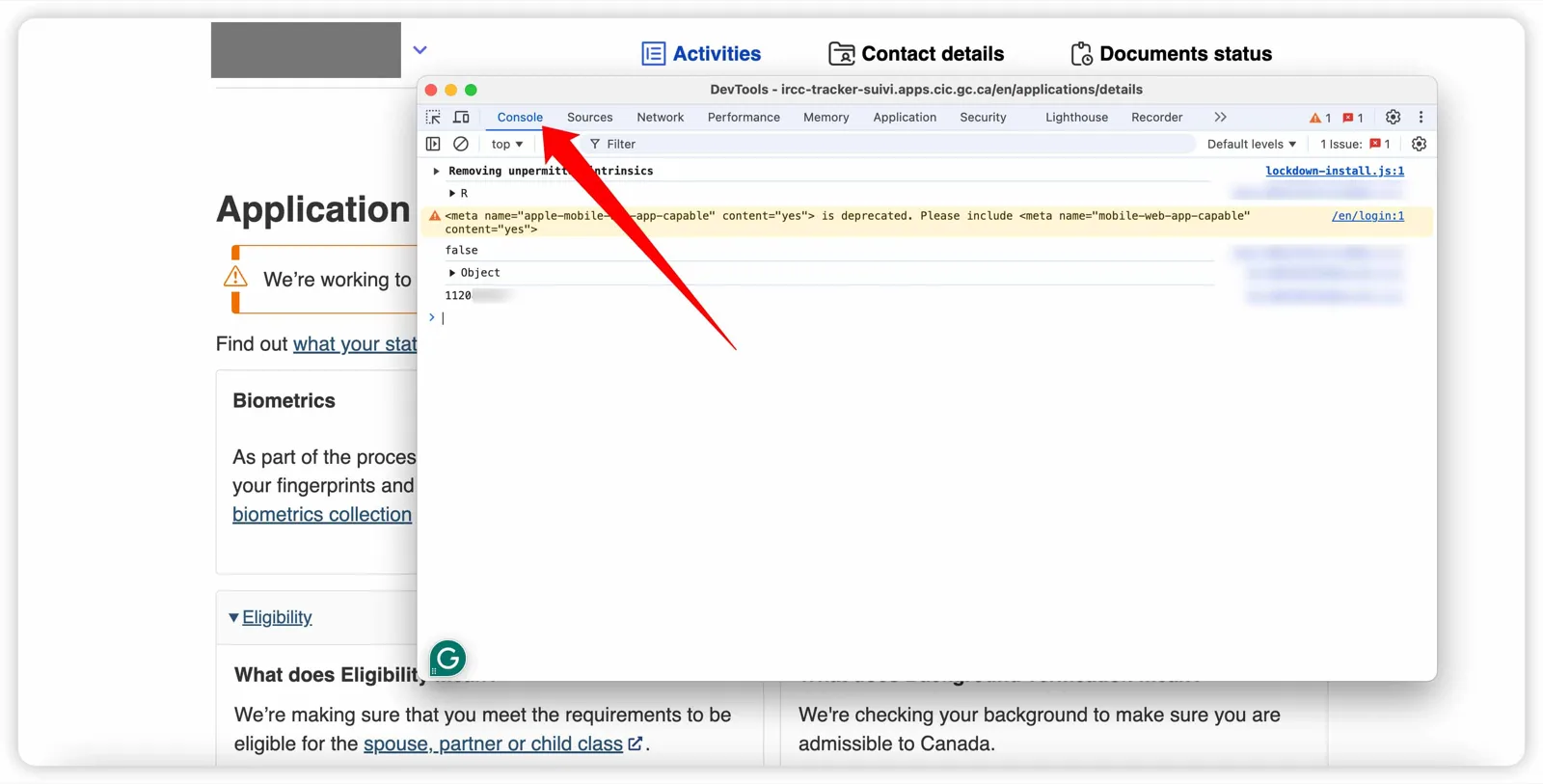This screenshot has height=784, width=1543.
Task: Click the console Filter input field
Action: (887, 144)
